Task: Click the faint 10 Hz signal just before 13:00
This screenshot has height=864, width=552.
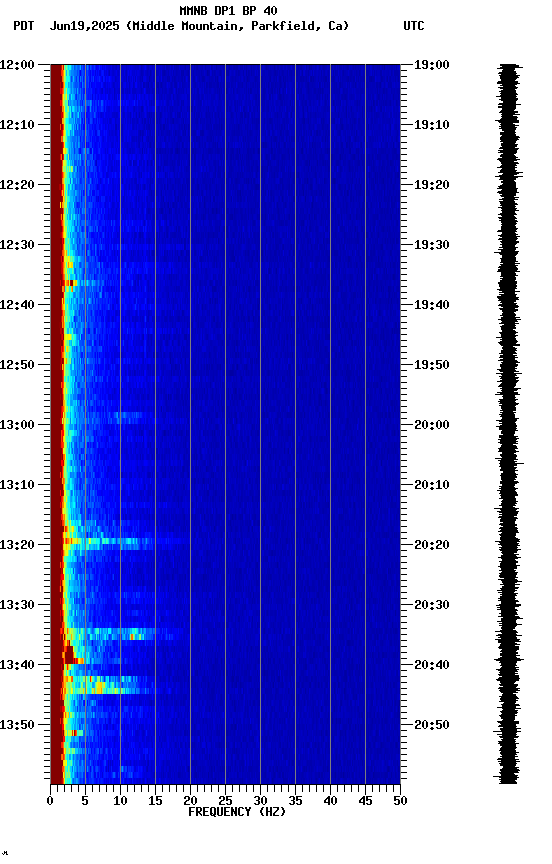Action: pos(128,415)
